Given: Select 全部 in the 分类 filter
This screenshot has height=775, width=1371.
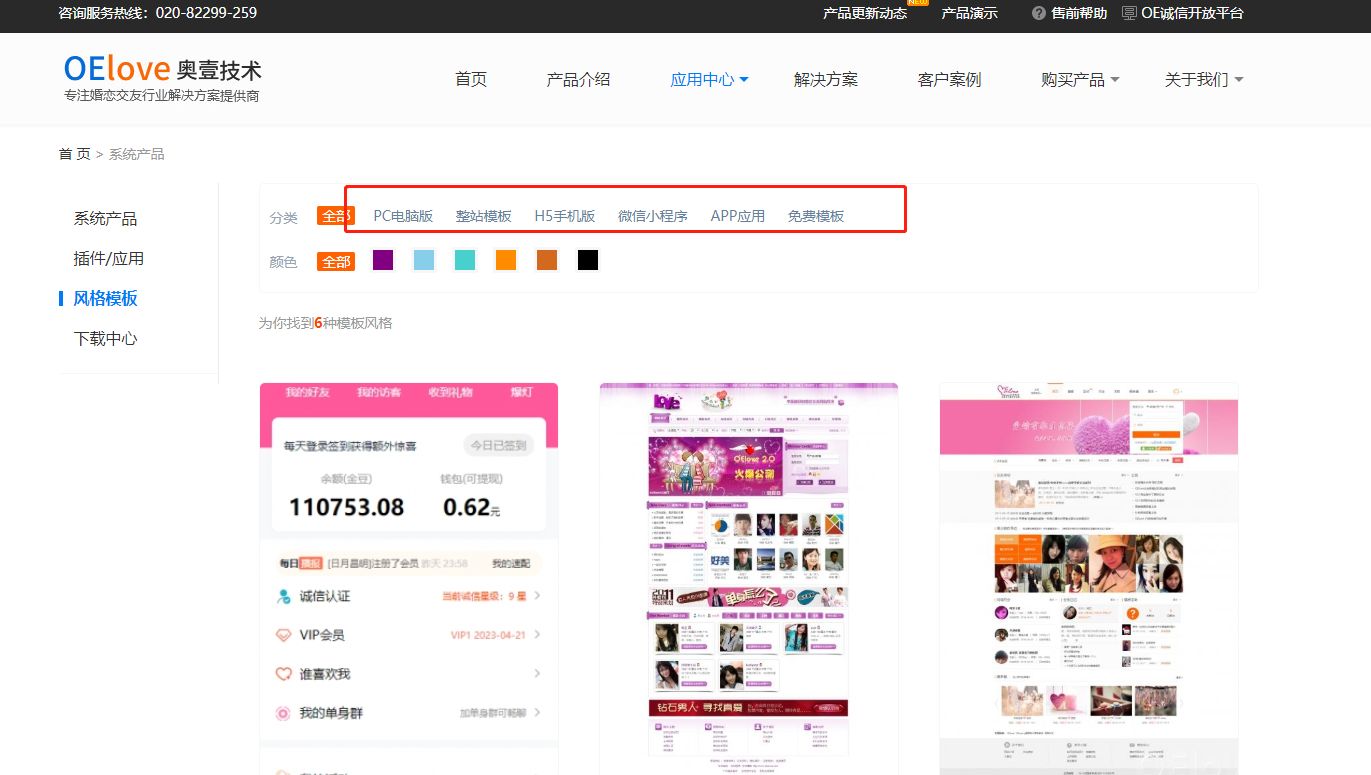Looking at the screenshot, I should 336,216.
